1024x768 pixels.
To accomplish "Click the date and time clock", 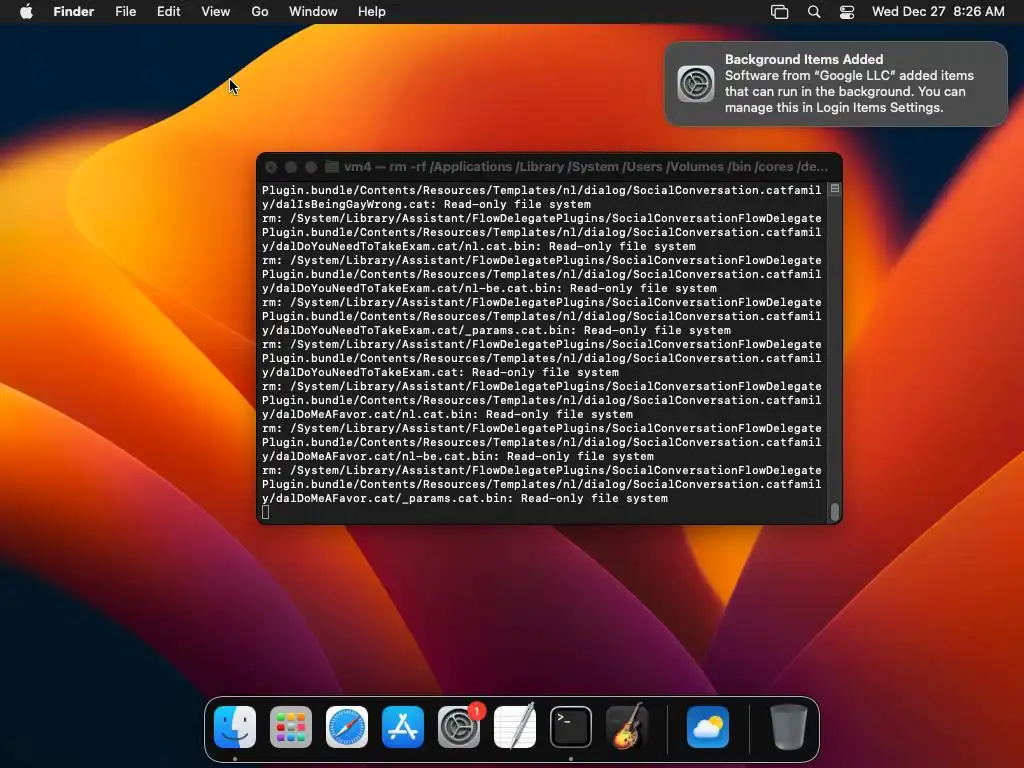I will click(938, 12).
